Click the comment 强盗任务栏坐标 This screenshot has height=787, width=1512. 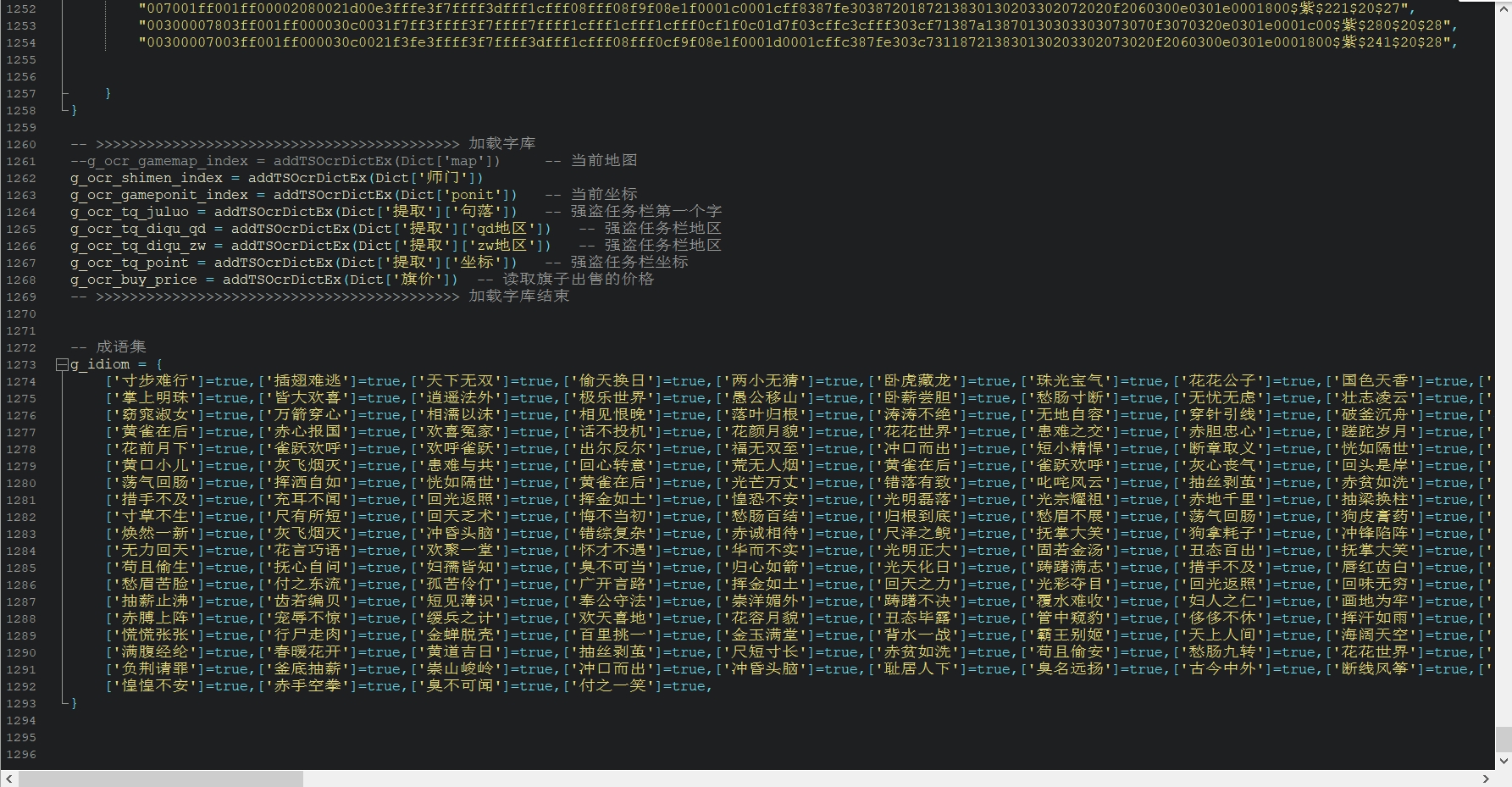click(629, 263)
